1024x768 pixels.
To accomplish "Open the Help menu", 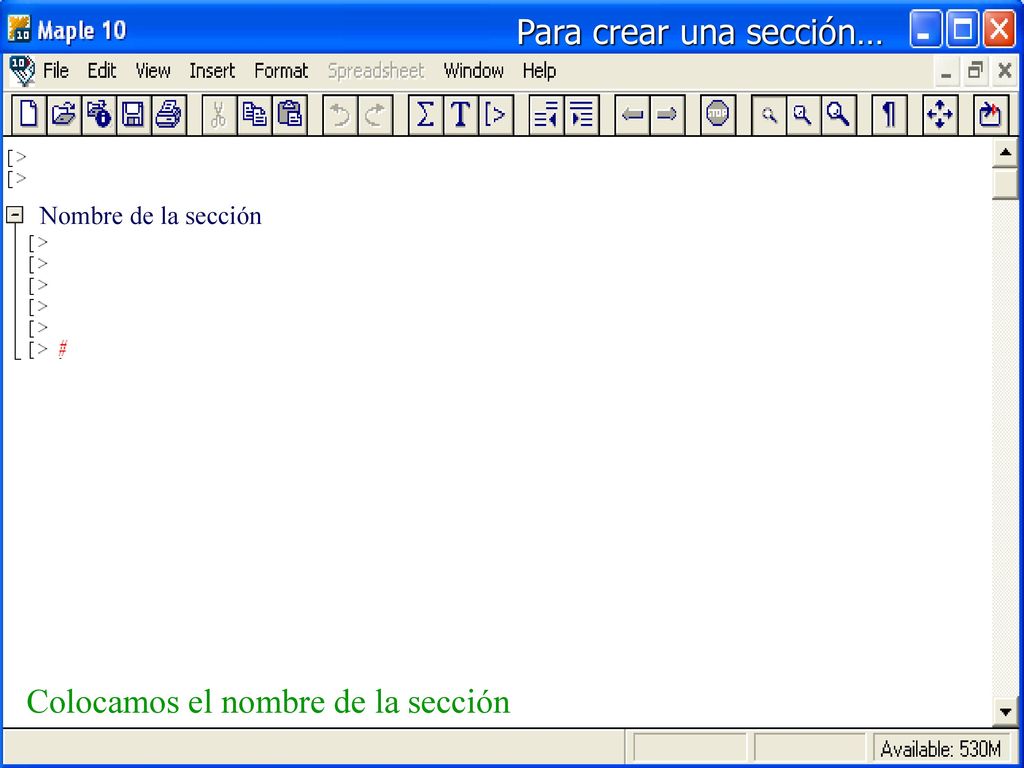I will pyautogui.click(x=539, y=71).
